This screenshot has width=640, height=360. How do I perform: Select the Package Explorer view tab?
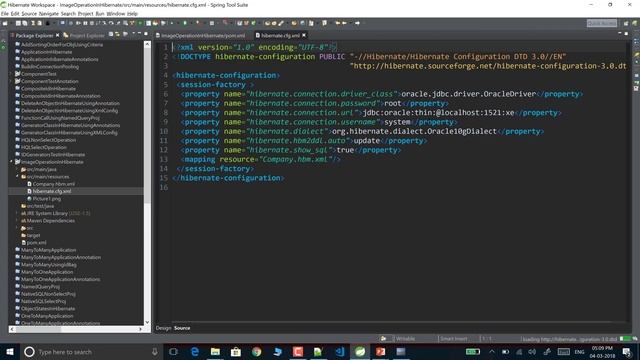[x=34, y=36]
